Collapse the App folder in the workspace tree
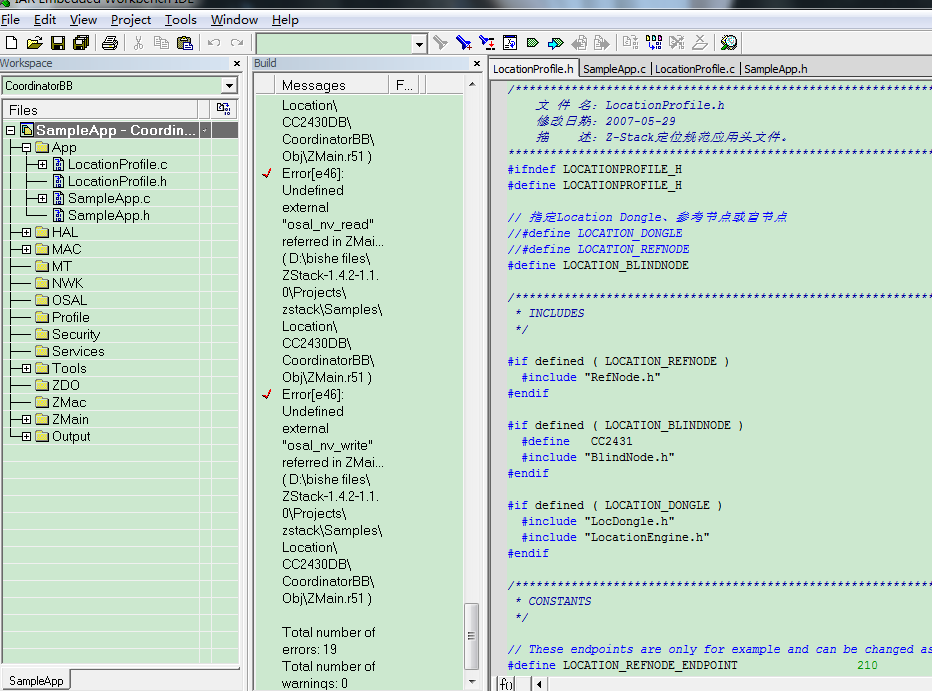The image size is (932, 691). (26, 147)
